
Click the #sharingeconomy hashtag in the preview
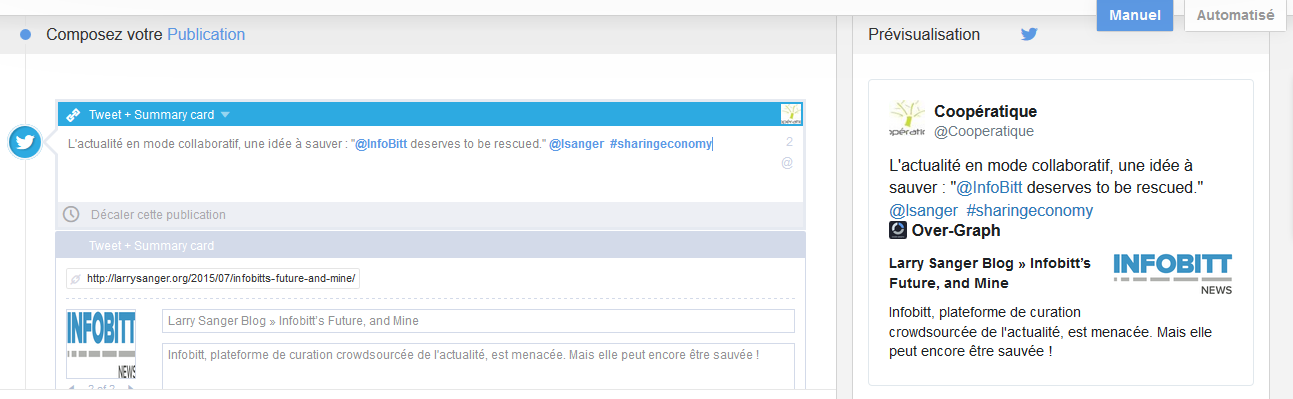[x=1029, y=210]
